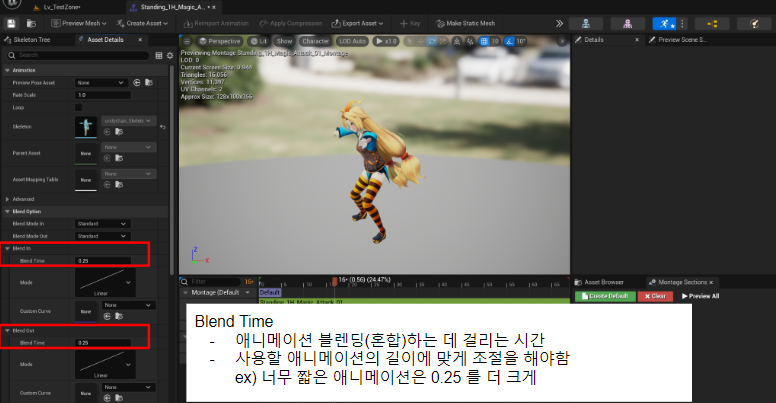The width and height of the screenshot is (776, 403).
Task: Close the Asset Details tab
Action: pyautogui.click(x=140, y=40)
